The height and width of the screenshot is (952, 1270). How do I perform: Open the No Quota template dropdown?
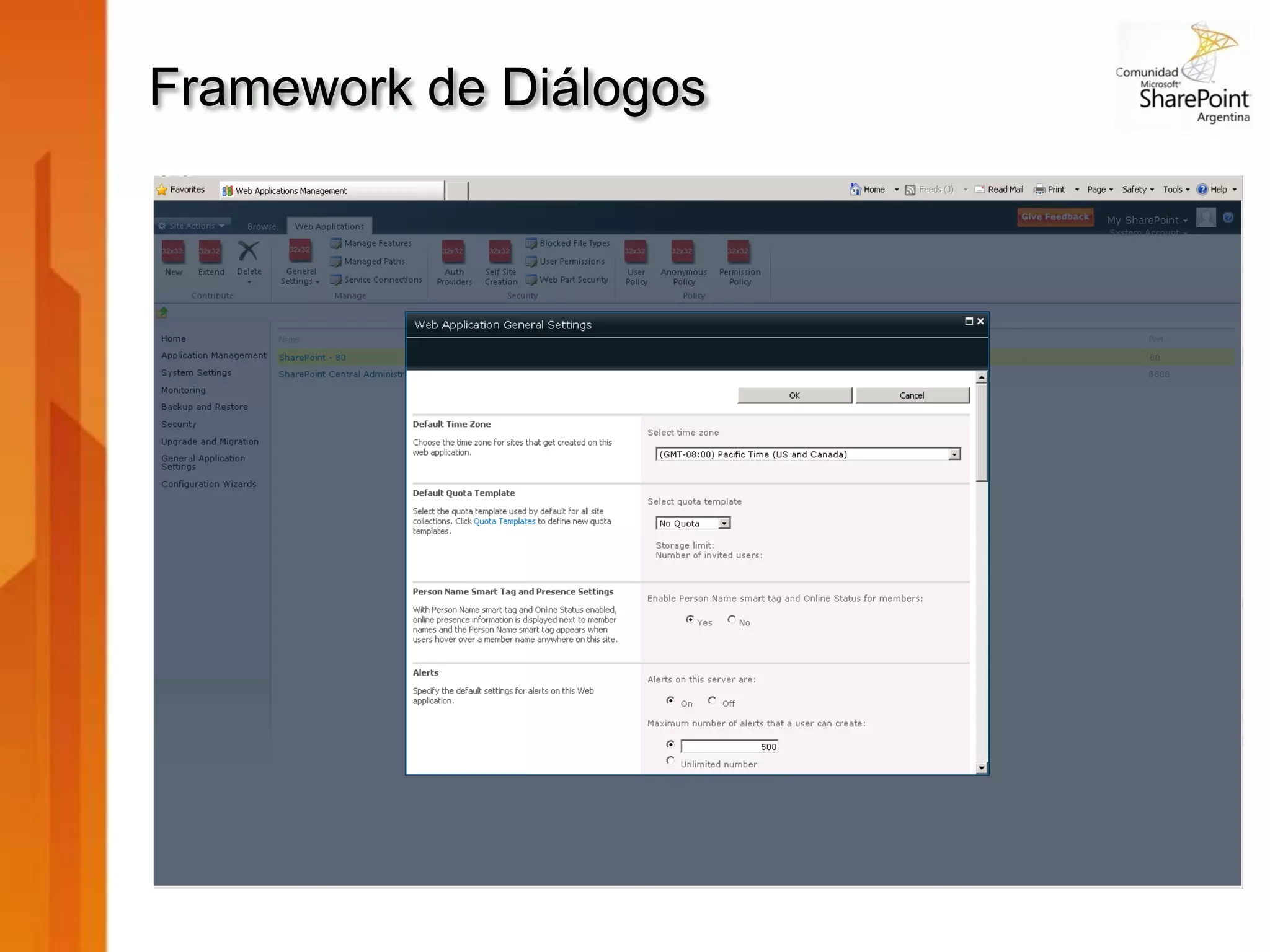[x=693, y=523]
